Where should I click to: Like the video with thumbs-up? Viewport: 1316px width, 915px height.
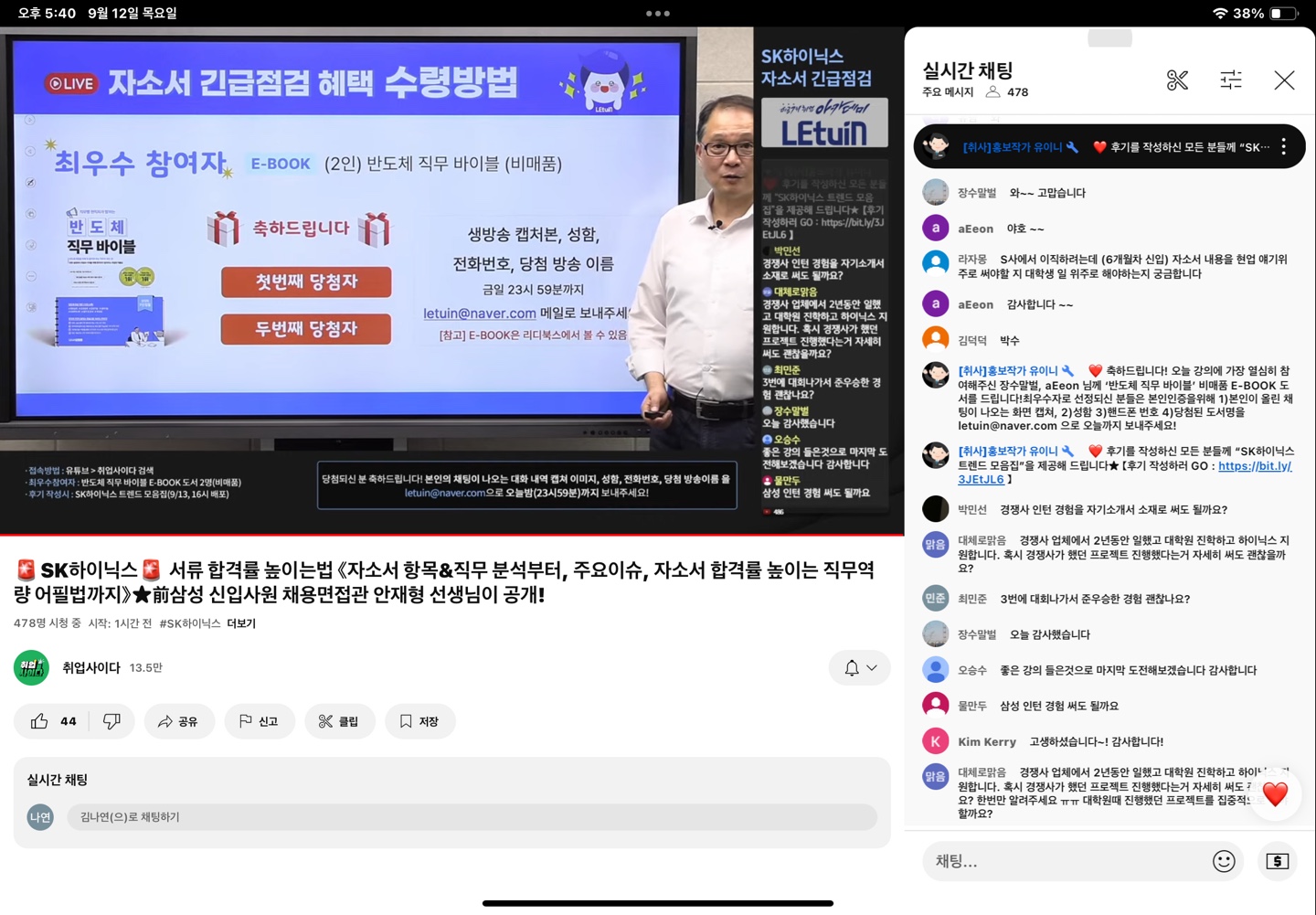coord(39,721)
